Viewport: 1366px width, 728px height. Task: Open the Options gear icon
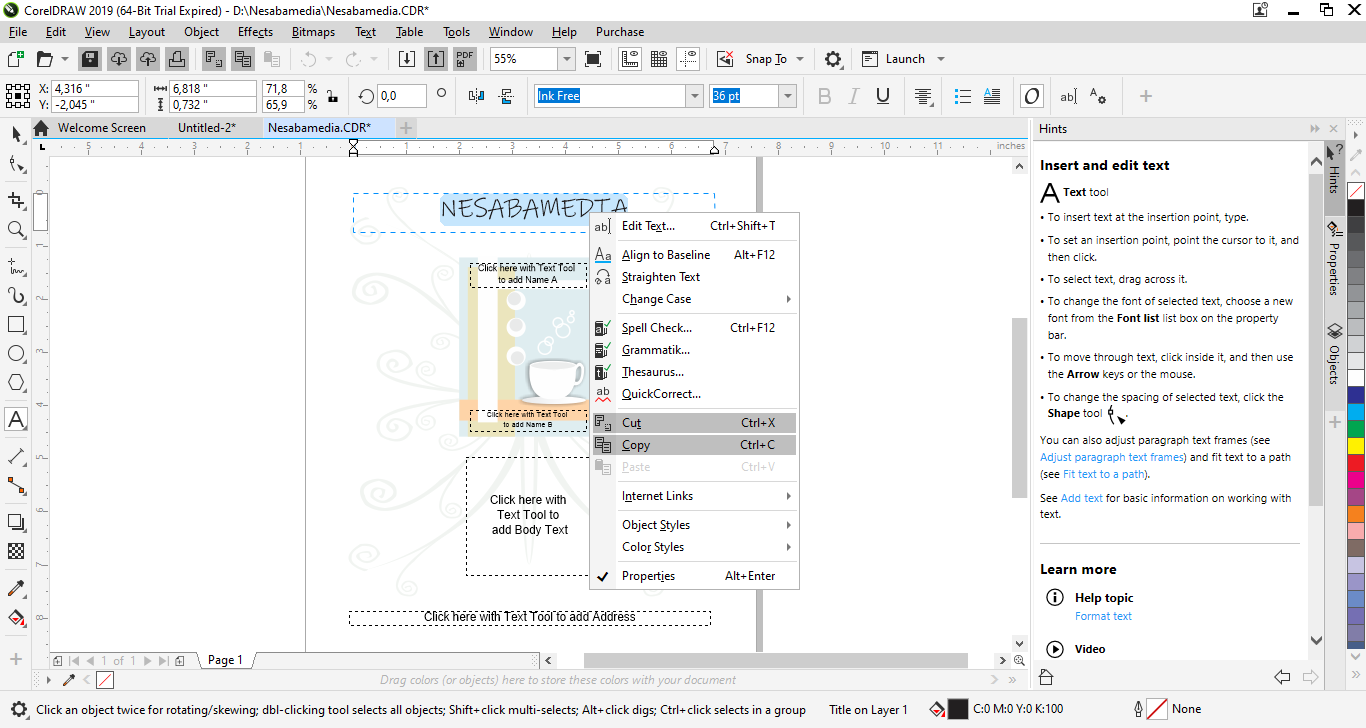[833, 59]
